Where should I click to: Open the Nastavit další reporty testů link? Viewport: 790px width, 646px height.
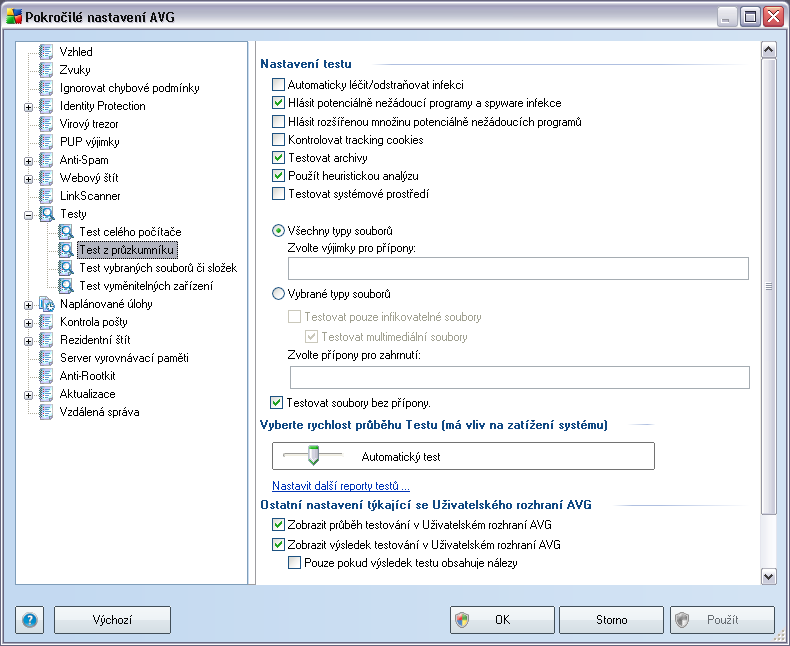pos(341,486)
